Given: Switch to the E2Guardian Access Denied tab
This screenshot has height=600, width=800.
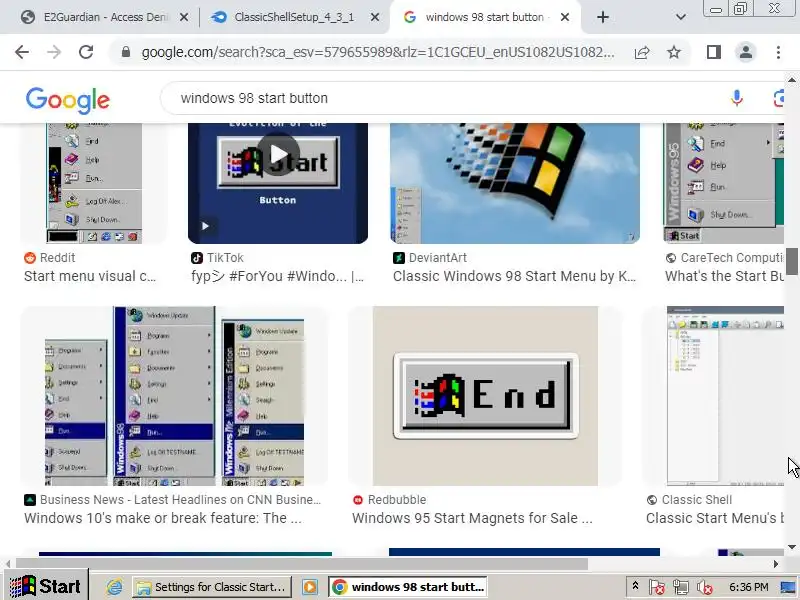Looking at the screenshot, I should click(x=104, y=17).
